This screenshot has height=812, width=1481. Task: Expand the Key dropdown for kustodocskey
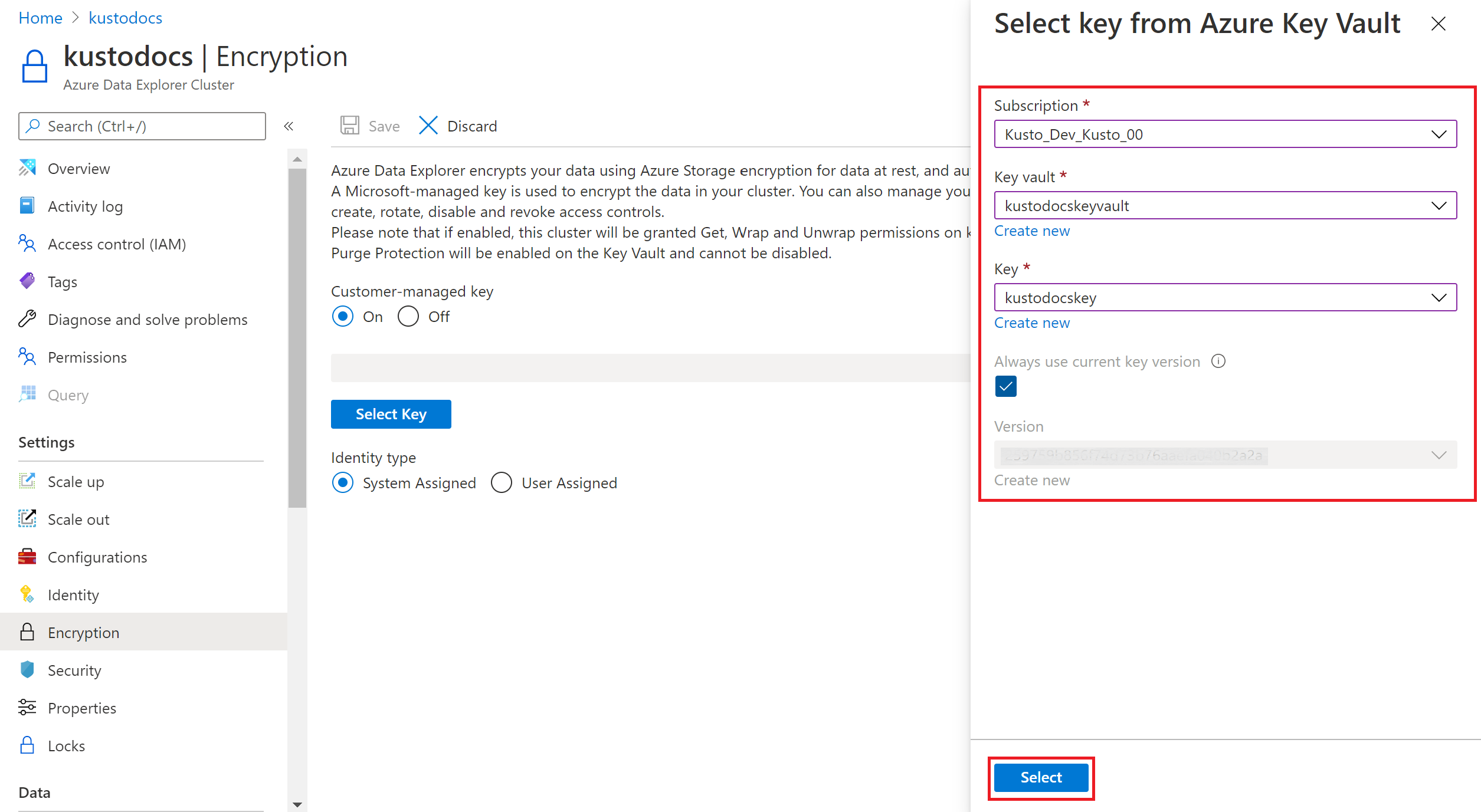tap(1437, 297)
